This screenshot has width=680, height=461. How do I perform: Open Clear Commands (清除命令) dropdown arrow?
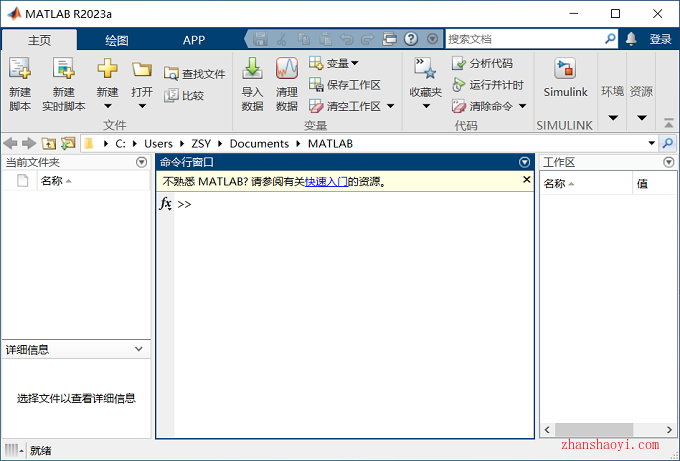point(523,106)
